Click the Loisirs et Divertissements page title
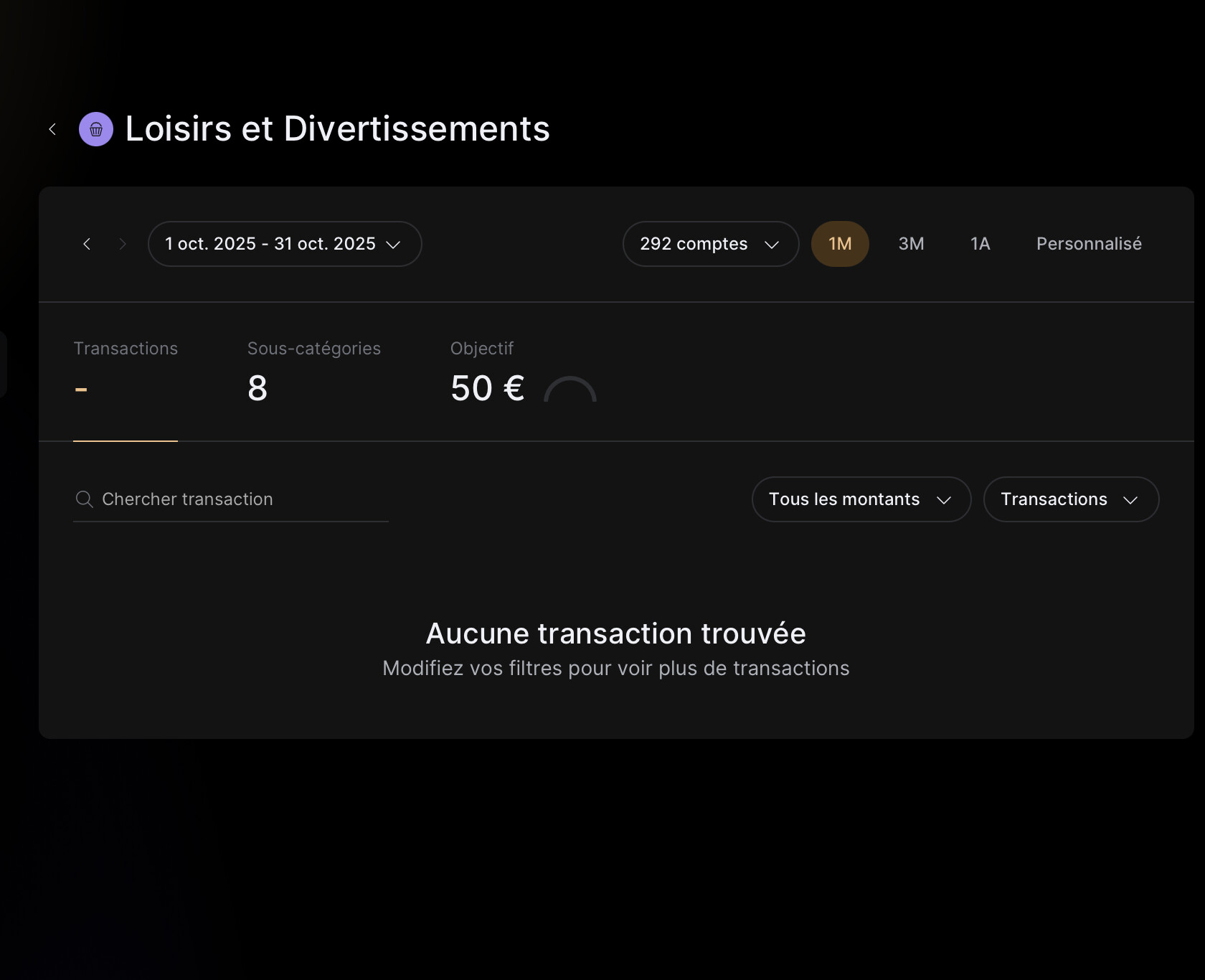 [x=337, y=129]
